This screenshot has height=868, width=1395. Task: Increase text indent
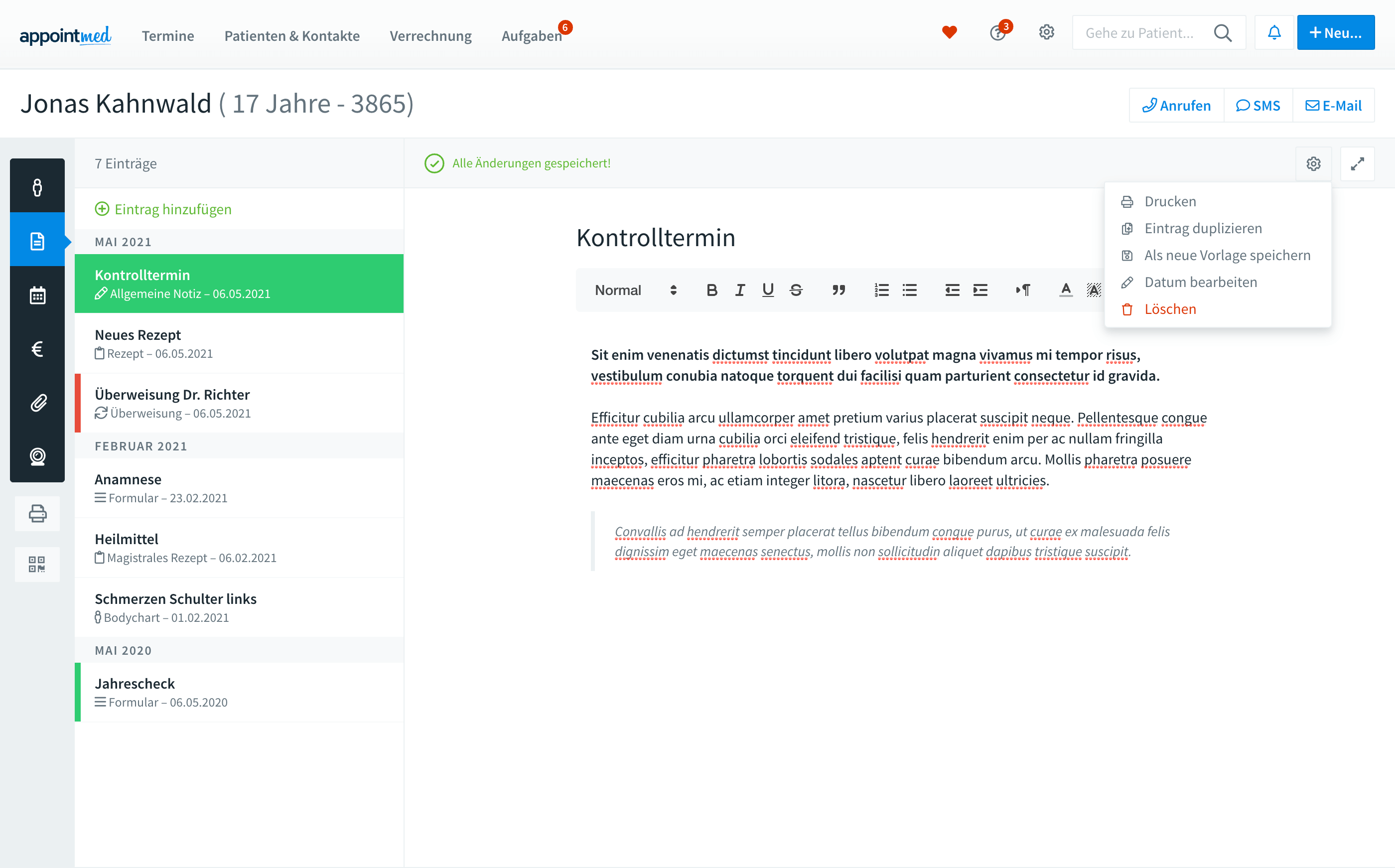click(x=980, y=290)
